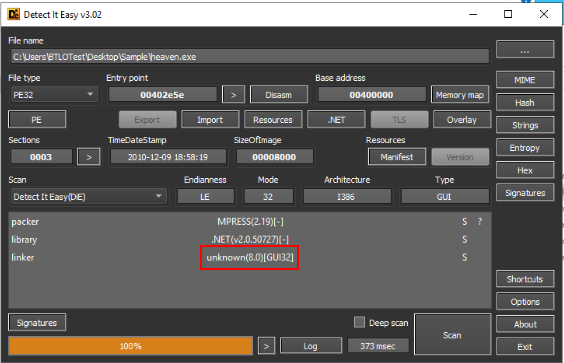Screen dimensions: 564x363
Task: Click the SizeOfImage value 00008000
Action: tap(274, 157)
